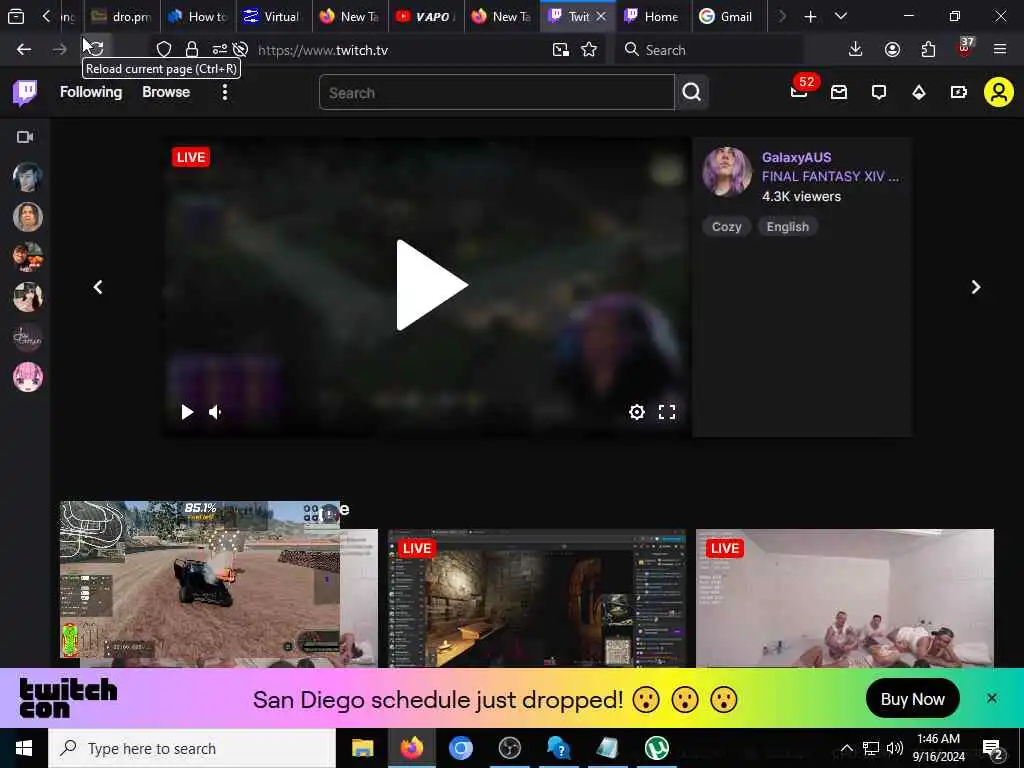
Task: Open picture-in-picture icon in address bar
Action: click(x=560, y=50)
